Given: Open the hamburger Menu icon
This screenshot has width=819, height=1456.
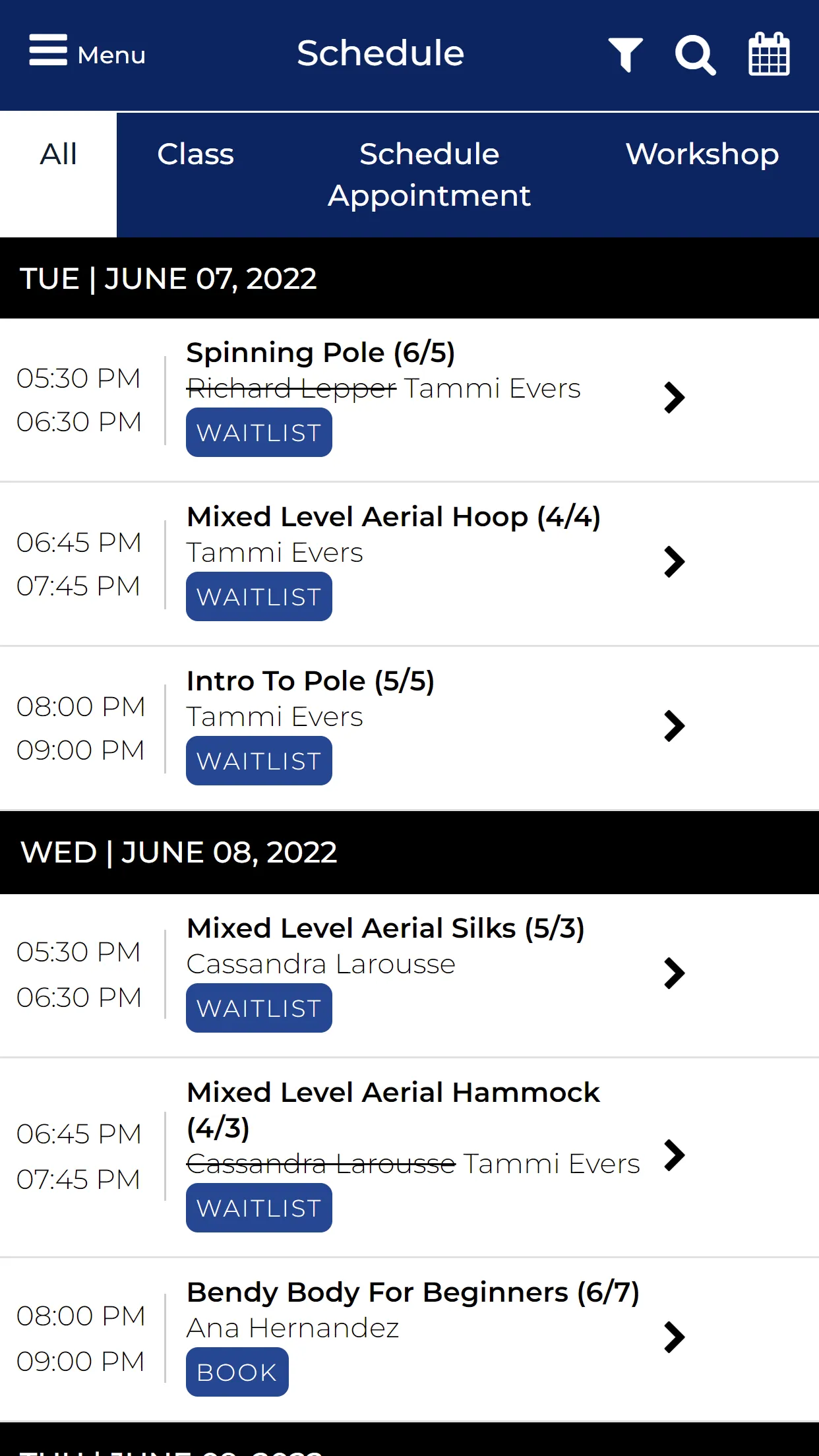Looking at the screenshot, I should point(48,50).
